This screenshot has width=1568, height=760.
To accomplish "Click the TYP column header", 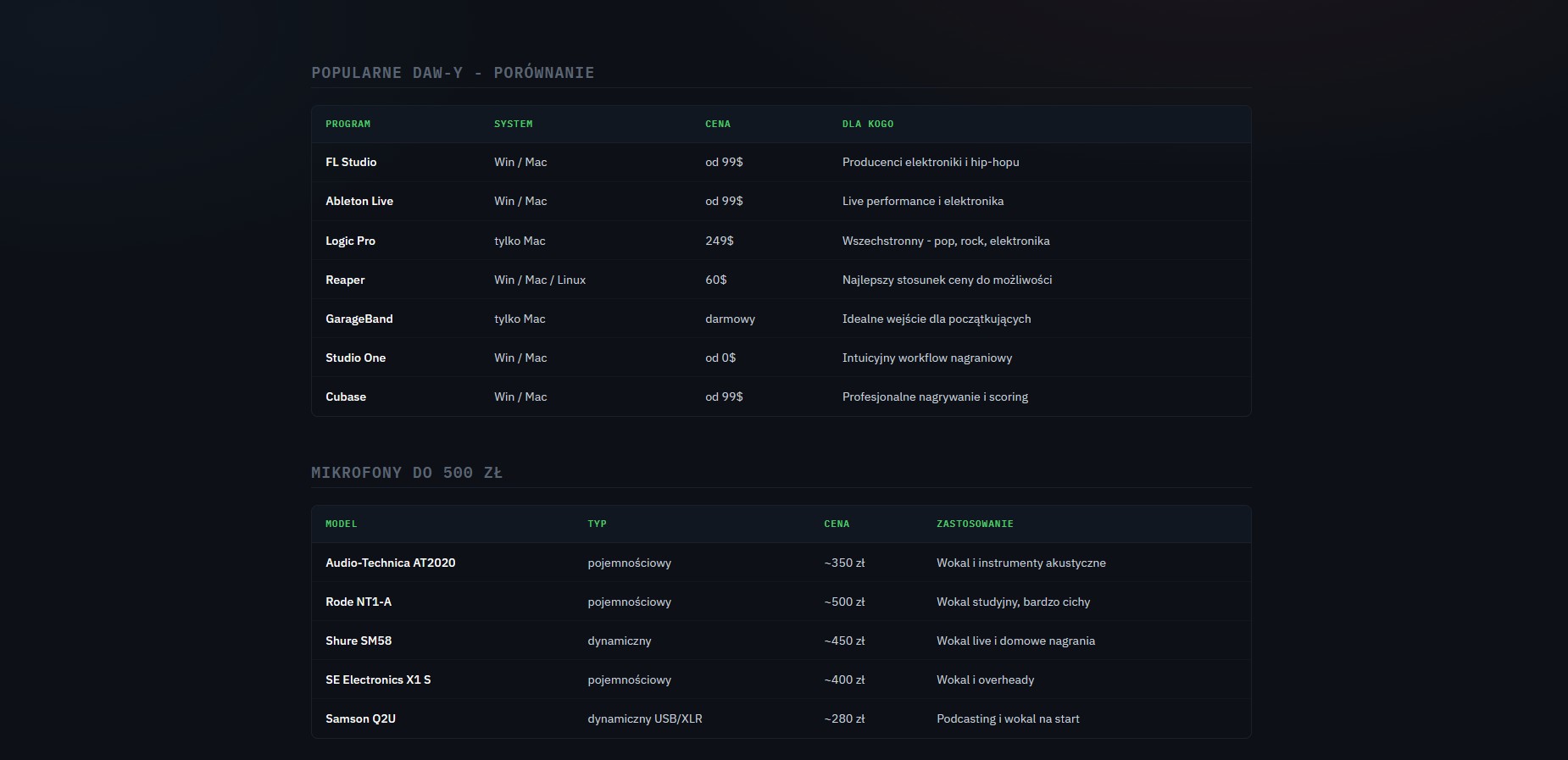I will pos(597,524).
